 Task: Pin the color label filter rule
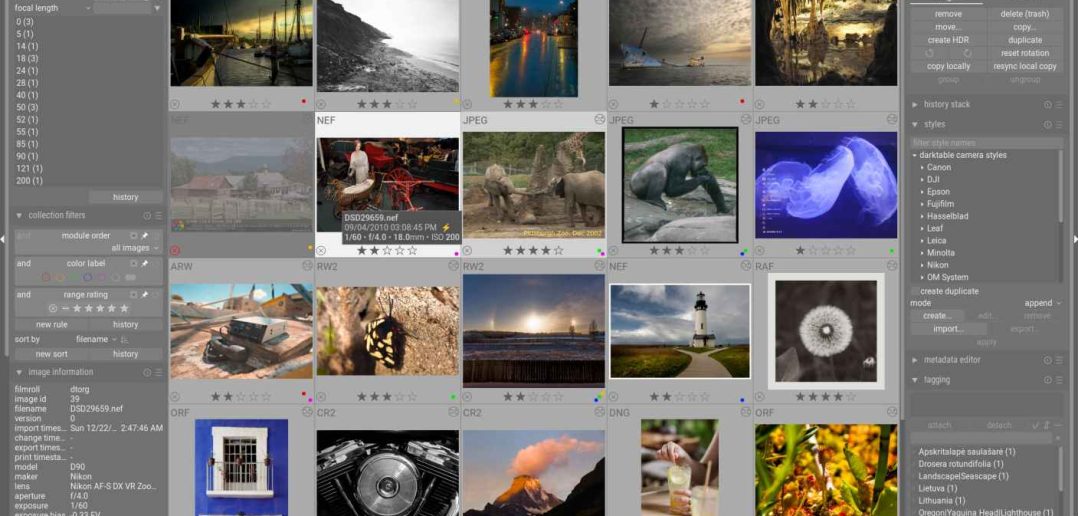[x=145, y=264]
